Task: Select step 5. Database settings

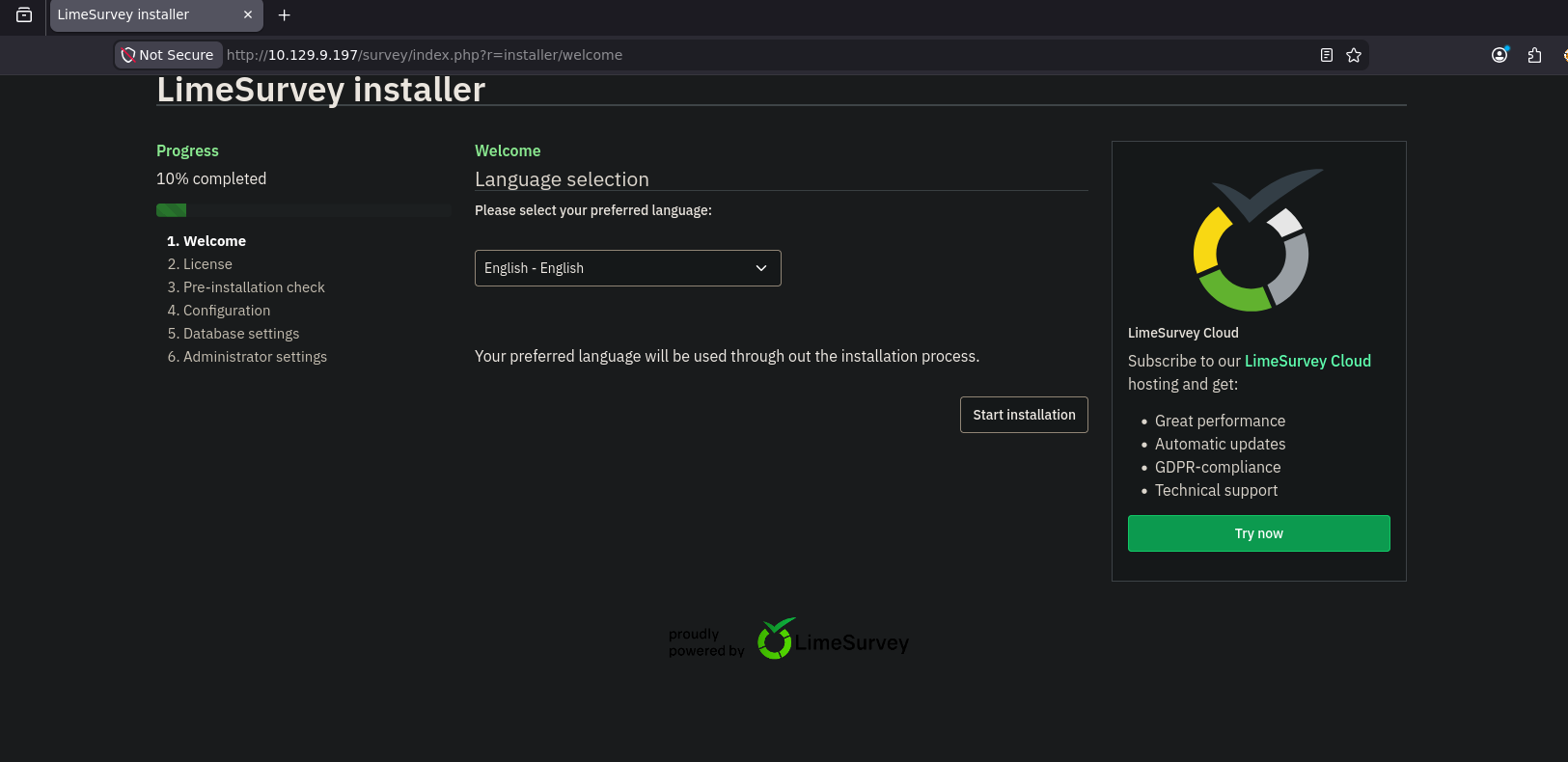Action: tap(234, 334)
